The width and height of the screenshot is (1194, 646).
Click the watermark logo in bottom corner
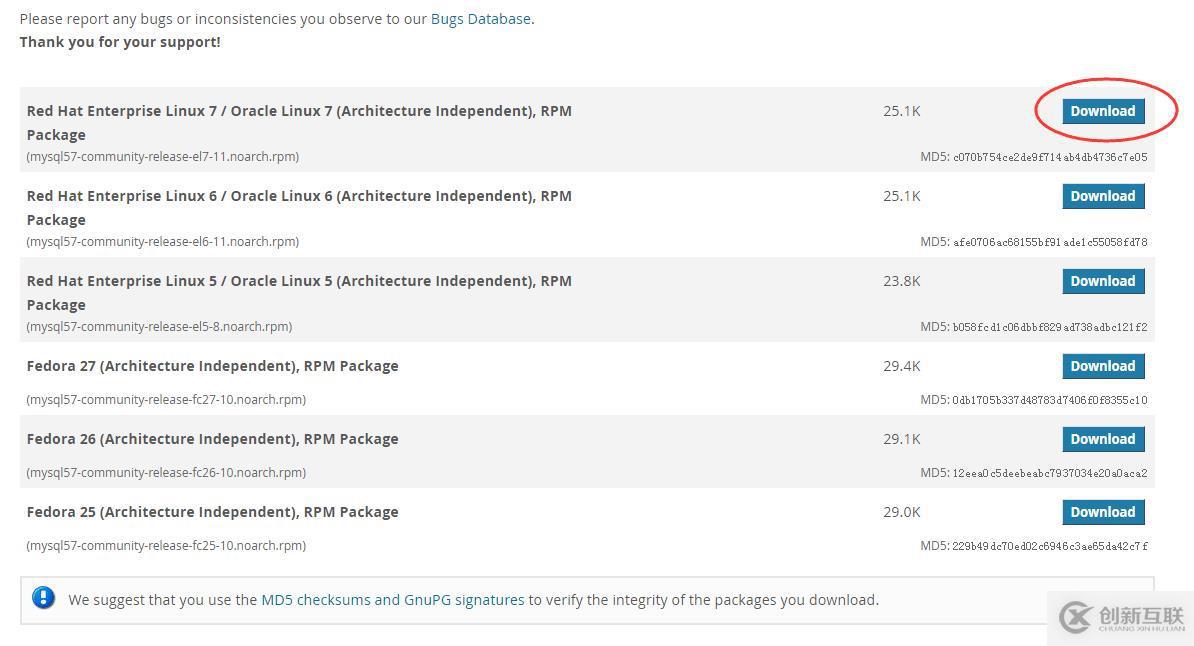pos(1122,617)
